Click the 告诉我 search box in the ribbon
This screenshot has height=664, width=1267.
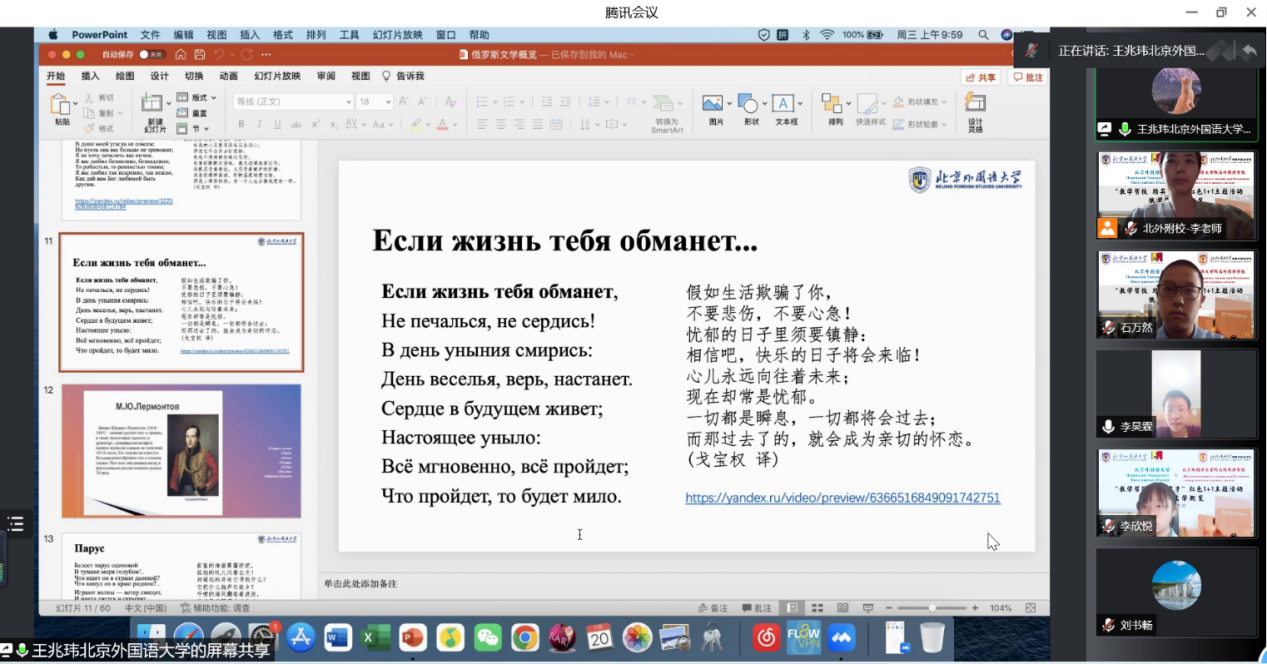click(404, 76)
